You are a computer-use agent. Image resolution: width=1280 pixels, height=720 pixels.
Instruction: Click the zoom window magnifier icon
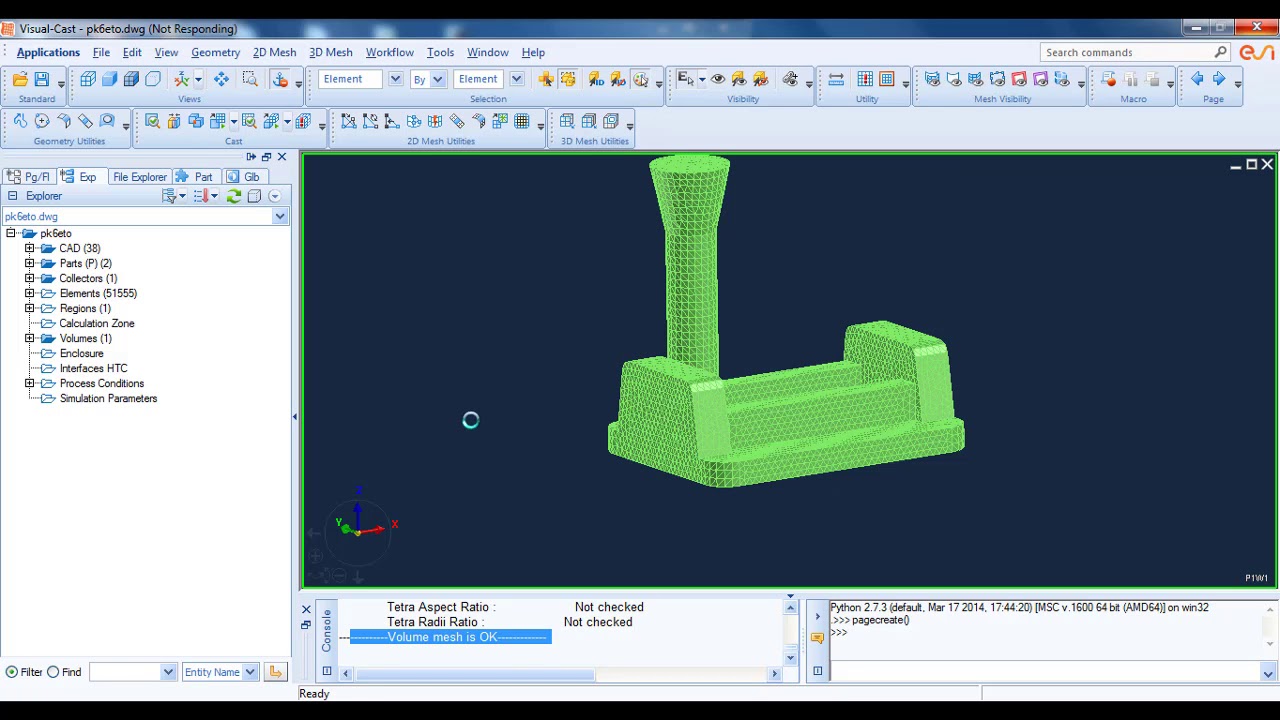(250, 79)
